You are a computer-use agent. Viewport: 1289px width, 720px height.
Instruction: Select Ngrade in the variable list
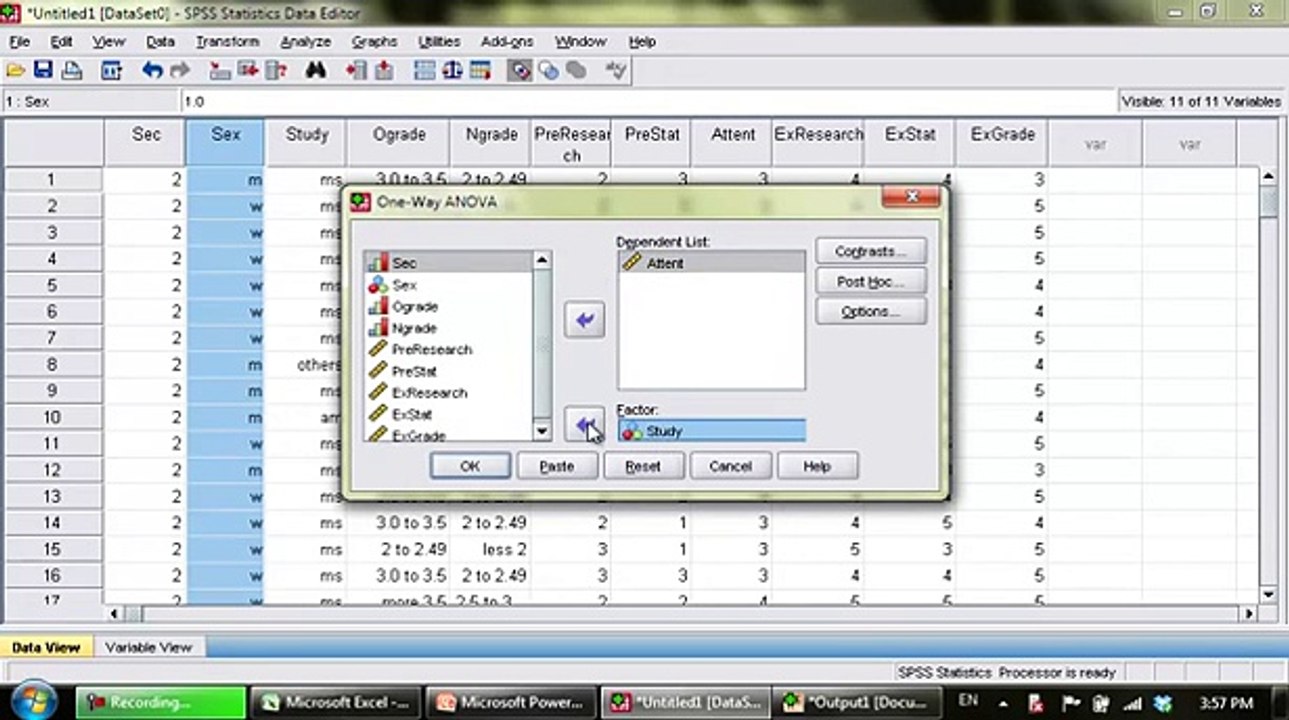(x=449, y=328)
